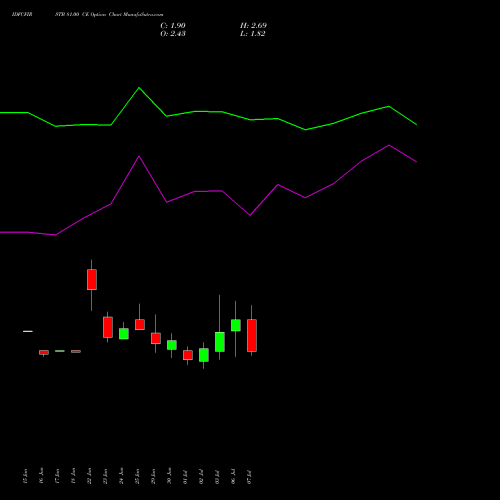Click the 23 Jun date label

click(105, 476)
